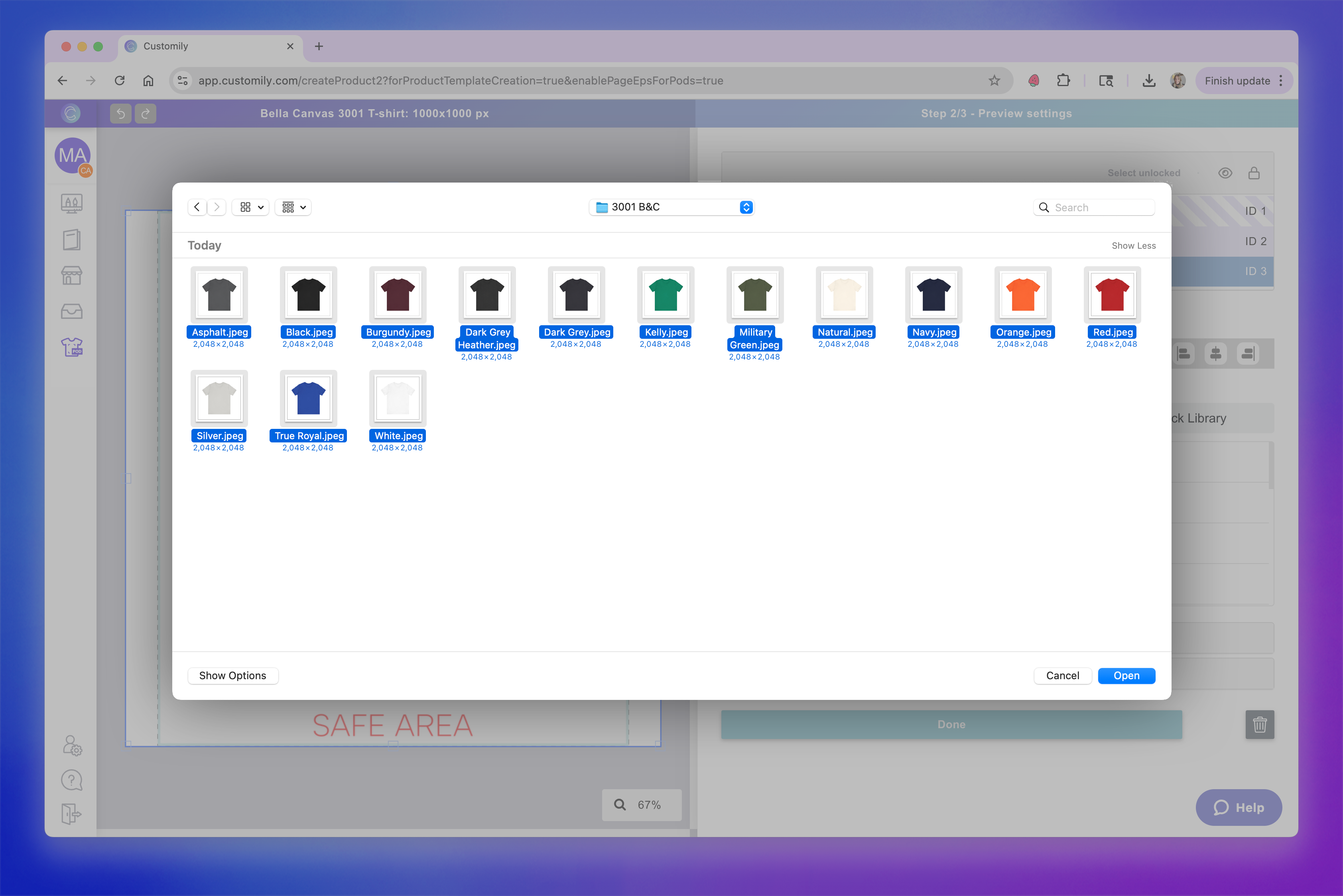Click the undo arrow in the editor toolbar

click(x=121, y=113)
